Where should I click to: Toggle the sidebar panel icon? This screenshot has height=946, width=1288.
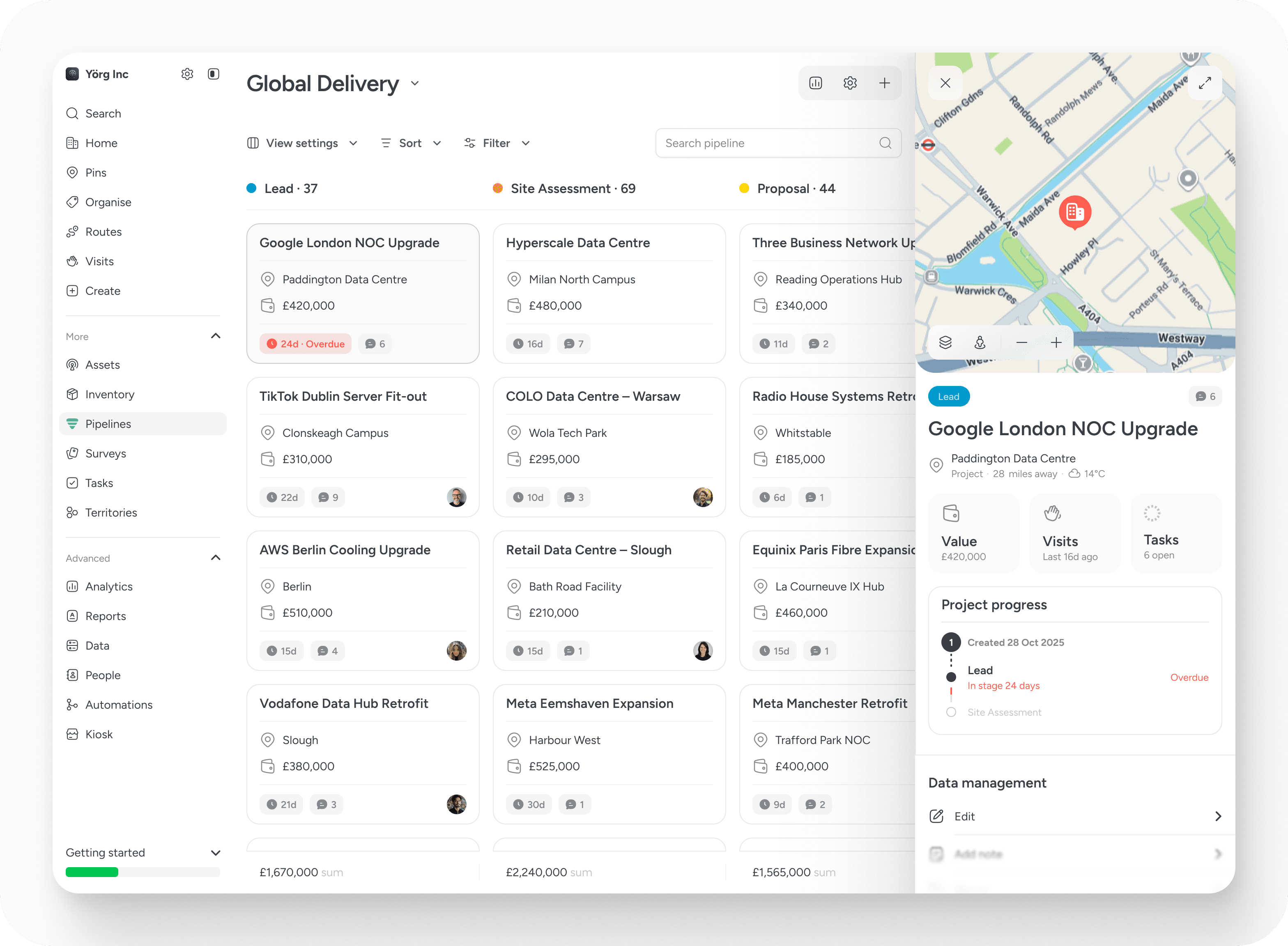point(214,74)
